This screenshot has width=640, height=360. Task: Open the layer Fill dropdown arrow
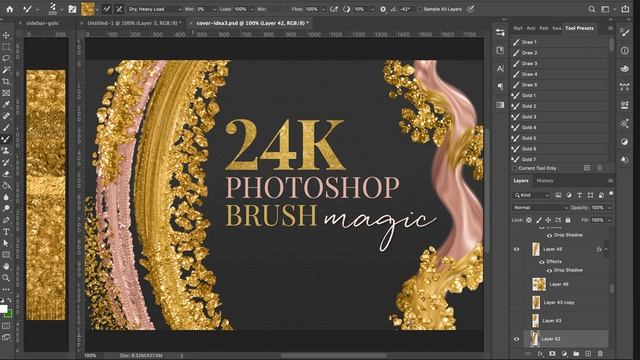[609, 220]
